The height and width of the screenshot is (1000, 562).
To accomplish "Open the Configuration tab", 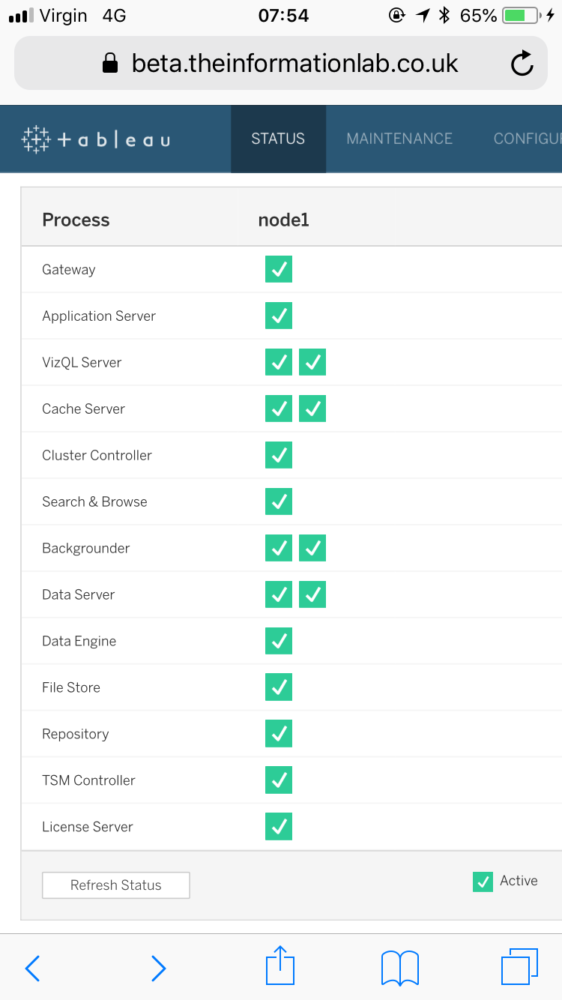I will point(527,138).
